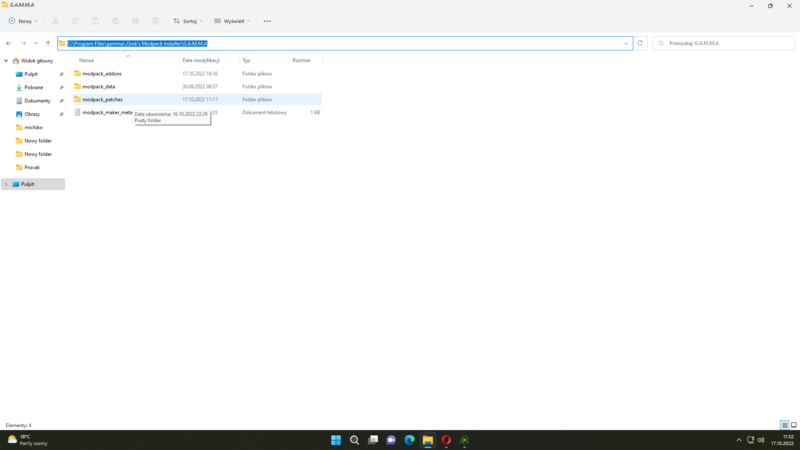Collapse the Widok główny tree section
The image size is (800, 450).
click(x=6, y=61)
